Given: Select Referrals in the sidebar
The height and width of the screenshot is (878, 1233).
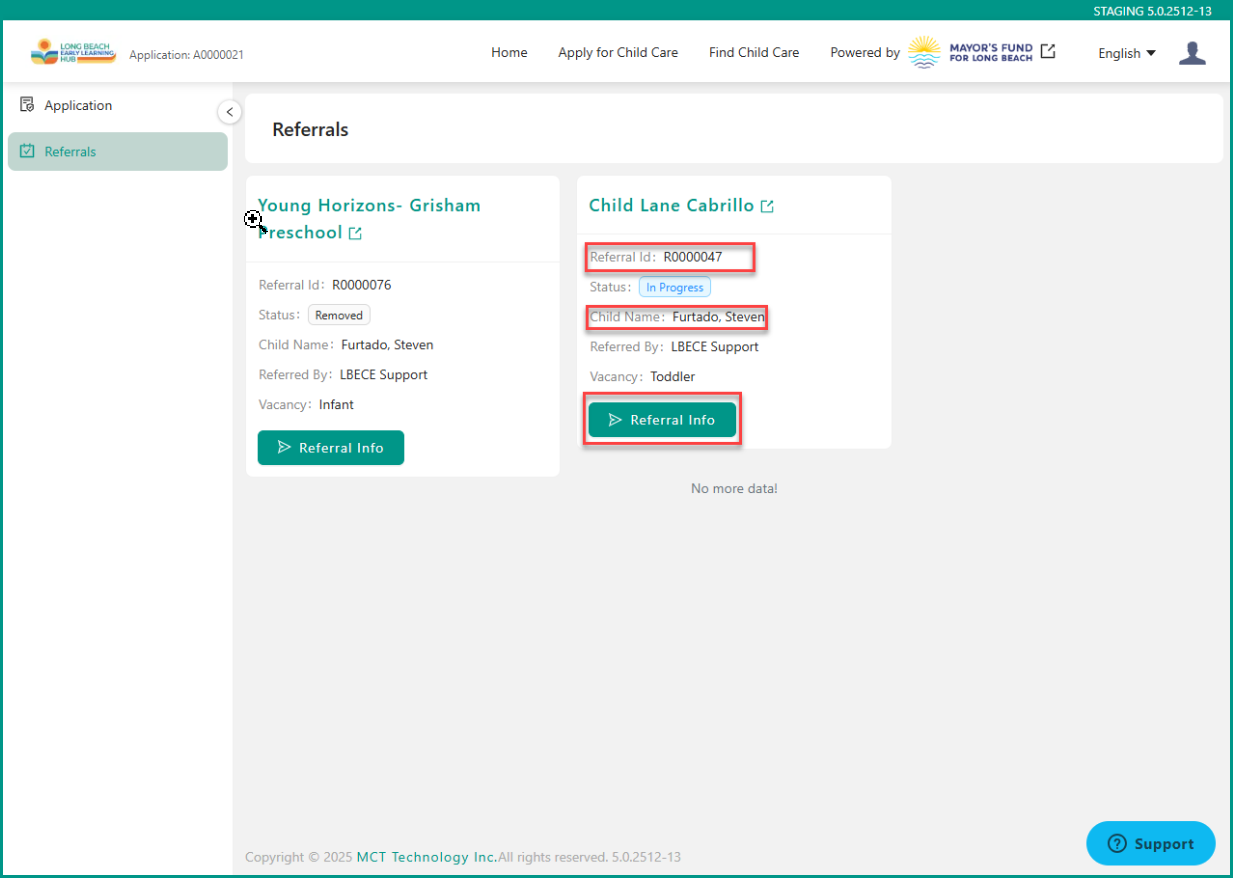Looking at the screenshot, I should (118, 152).
